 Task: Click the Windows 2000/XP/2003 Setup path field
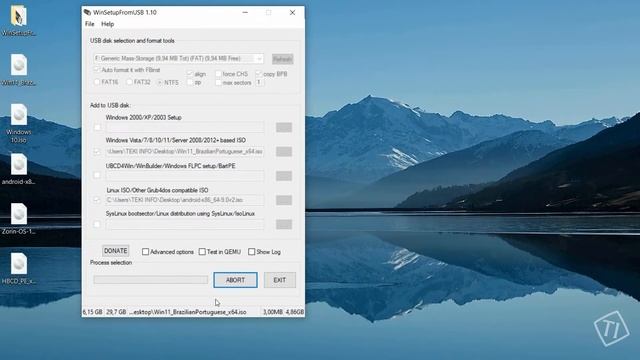pyautogui.click(x=185, y=127)
